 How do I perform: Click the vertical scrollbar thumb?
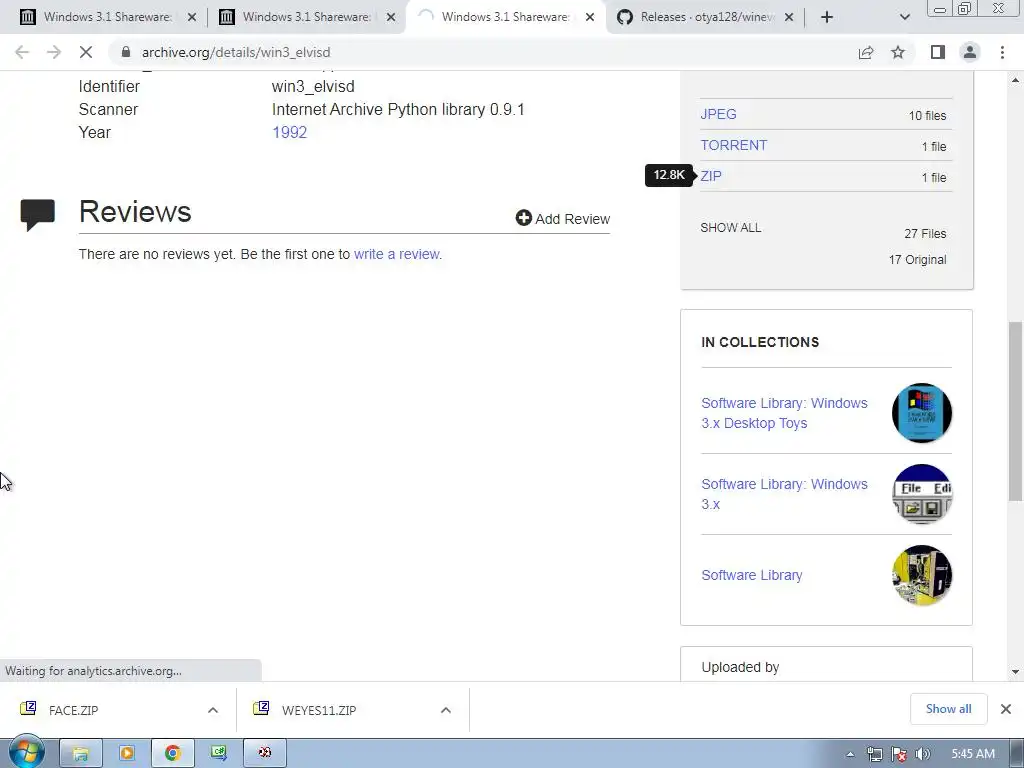point(1015,411)
